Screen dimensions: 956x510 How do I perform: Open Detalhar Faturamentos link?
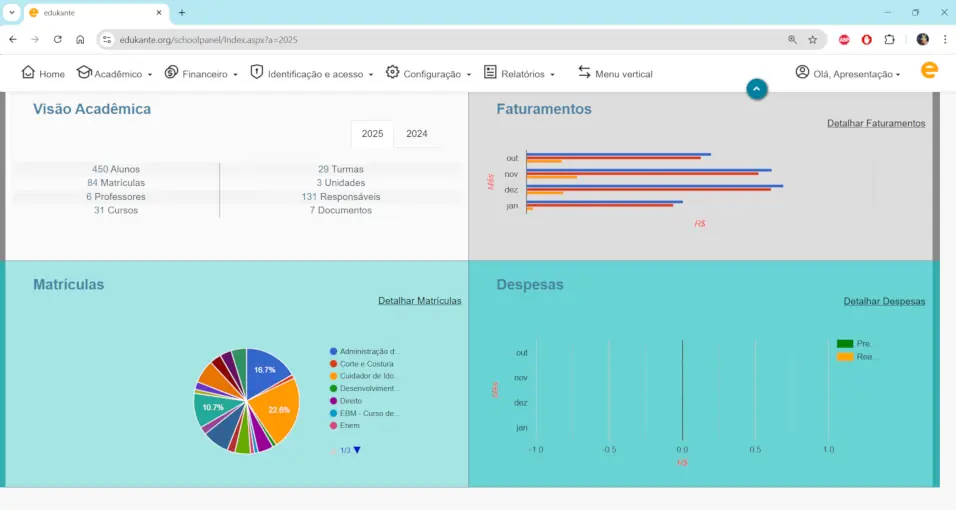click(875, 123)
